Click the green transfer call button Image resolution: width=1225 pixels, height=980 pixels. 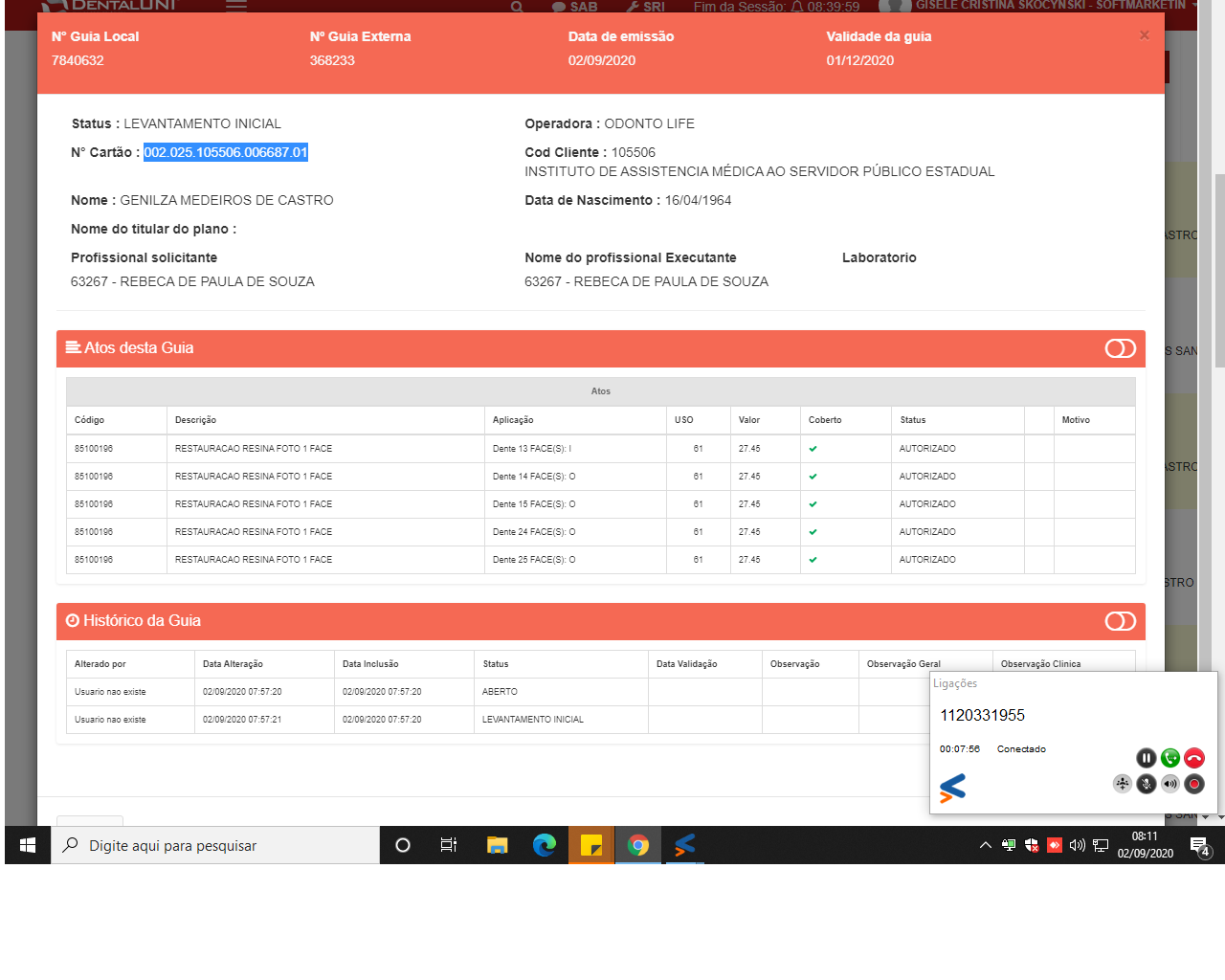(1169, 758)
